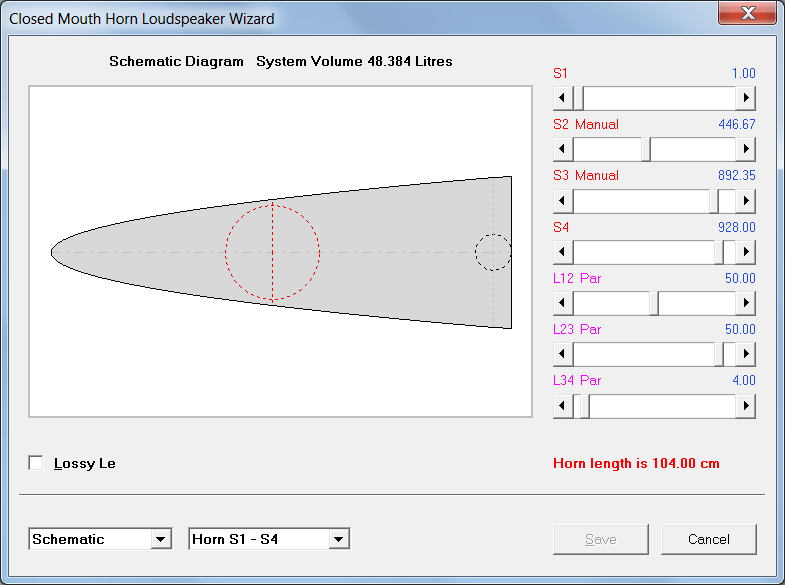
Task: Click the right arrow of the S4 slider
Action: point(745,252)
